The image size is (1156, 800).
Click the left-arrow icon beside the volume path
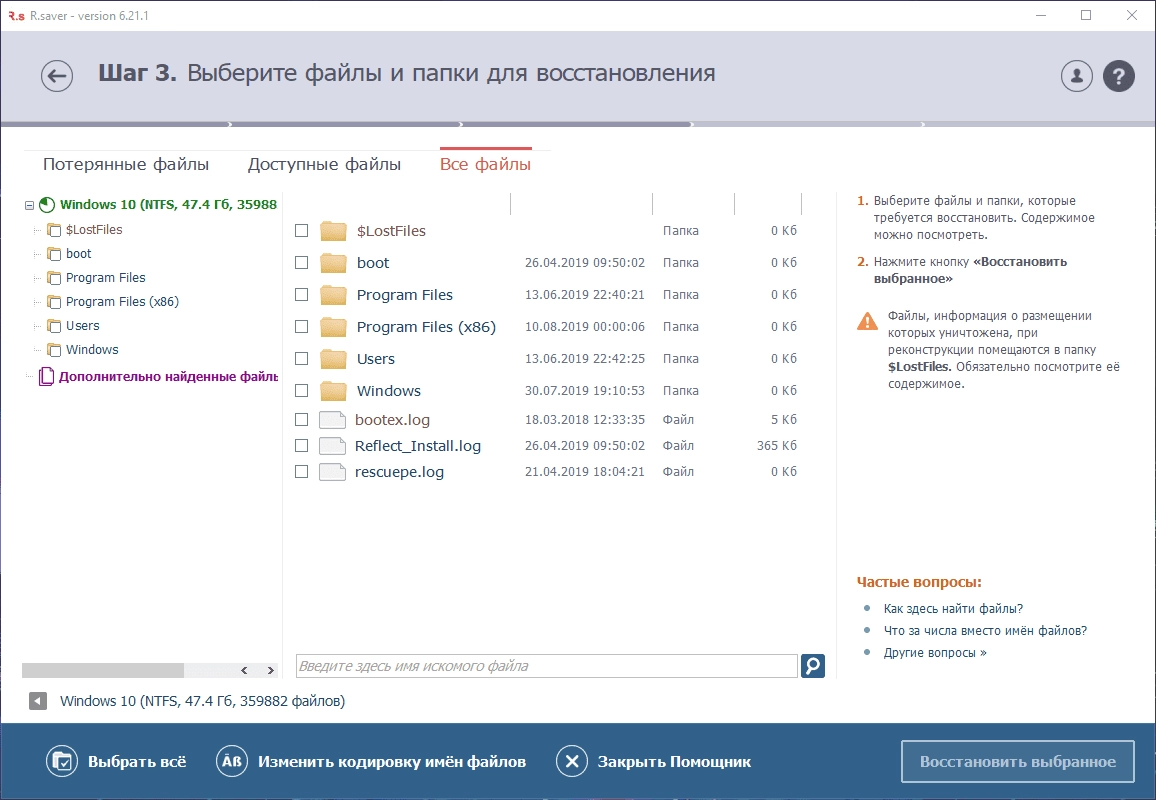coord(38,701)
